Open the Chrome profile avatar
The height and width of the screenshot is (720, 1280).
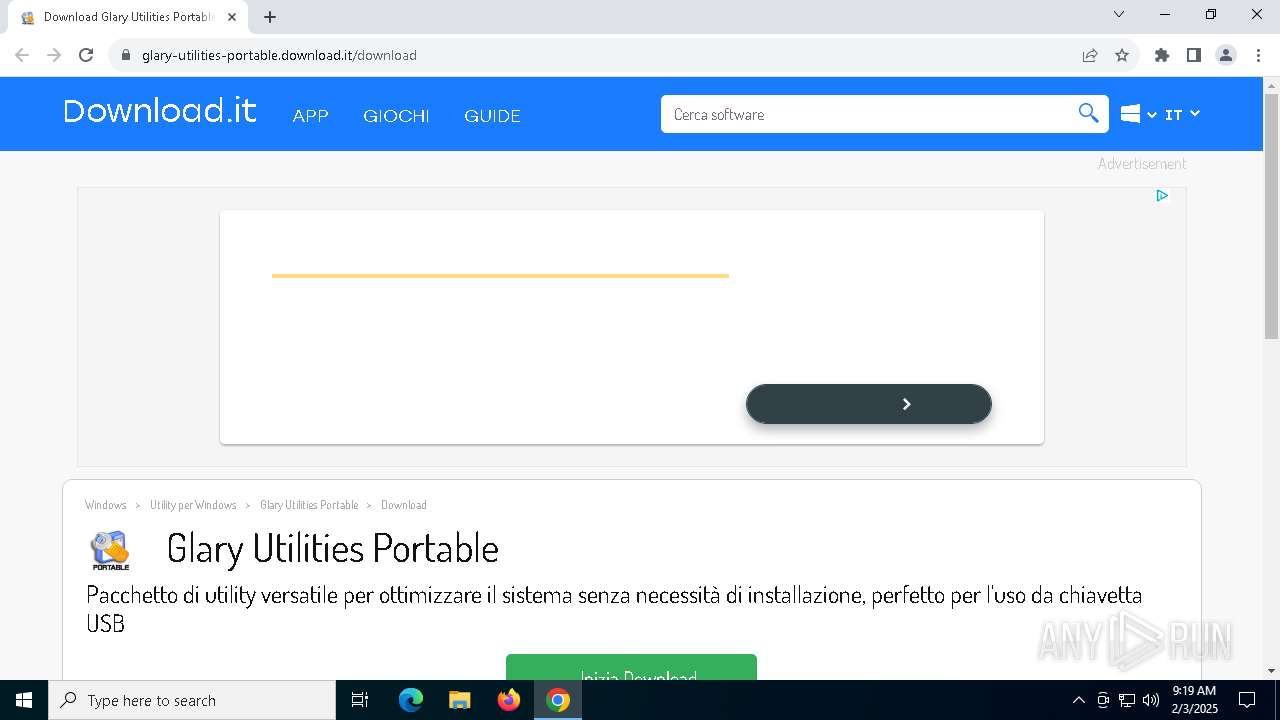pos(1226,55)
